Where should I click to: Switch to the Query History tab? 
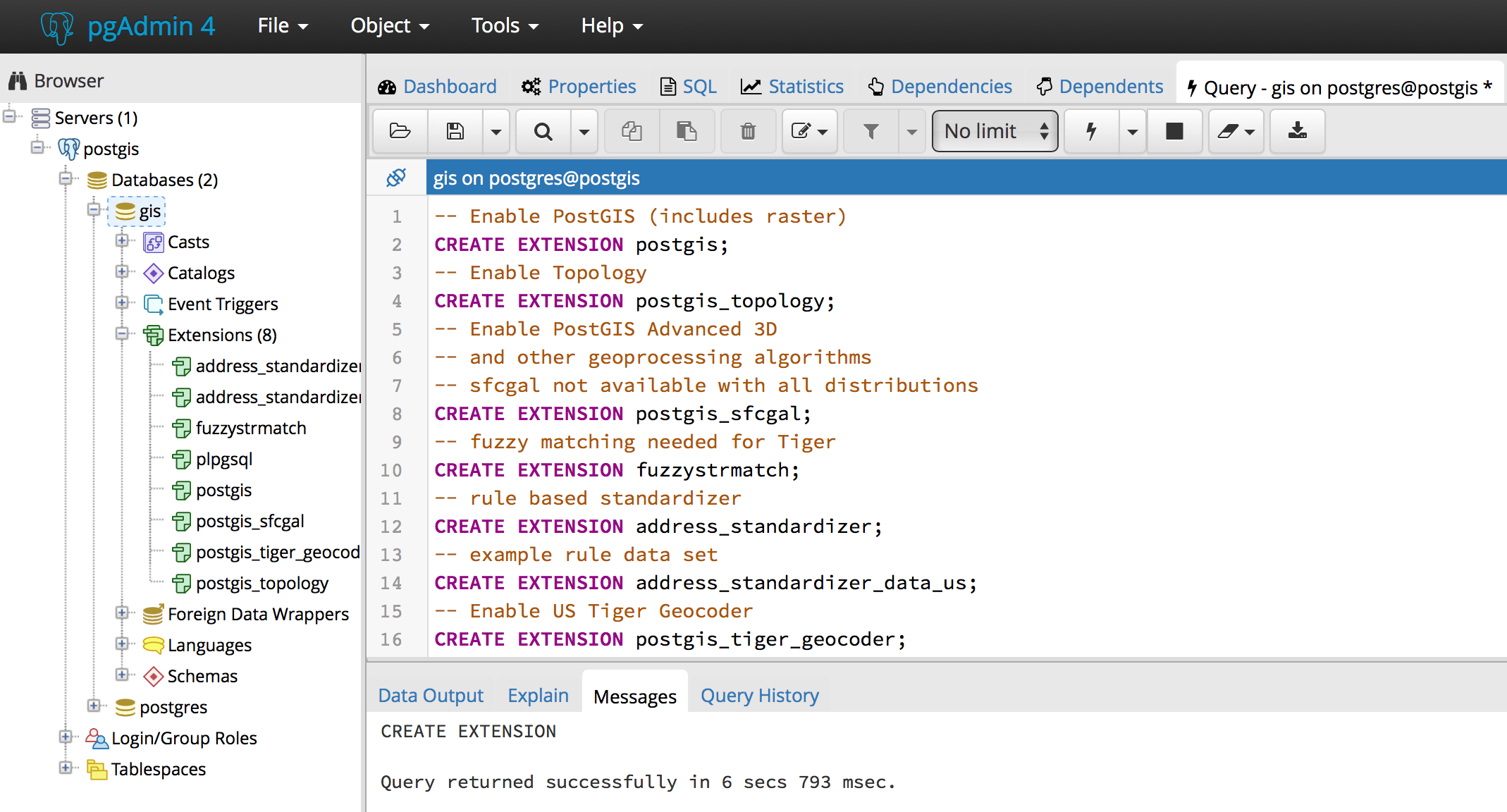(759, 695)
